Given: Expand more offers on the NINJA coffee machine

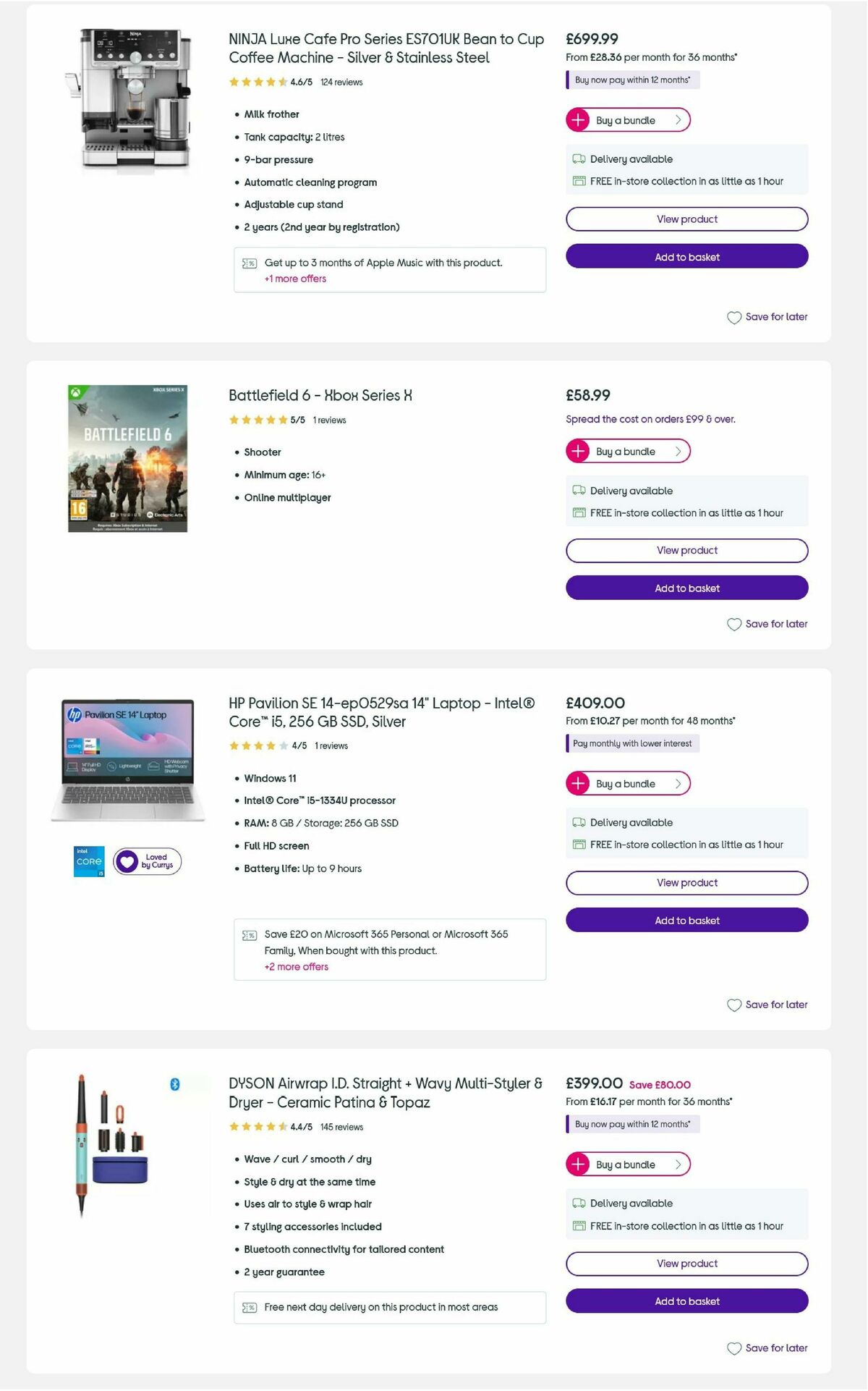Looking at the screenshot, I should tap(295, 279).
